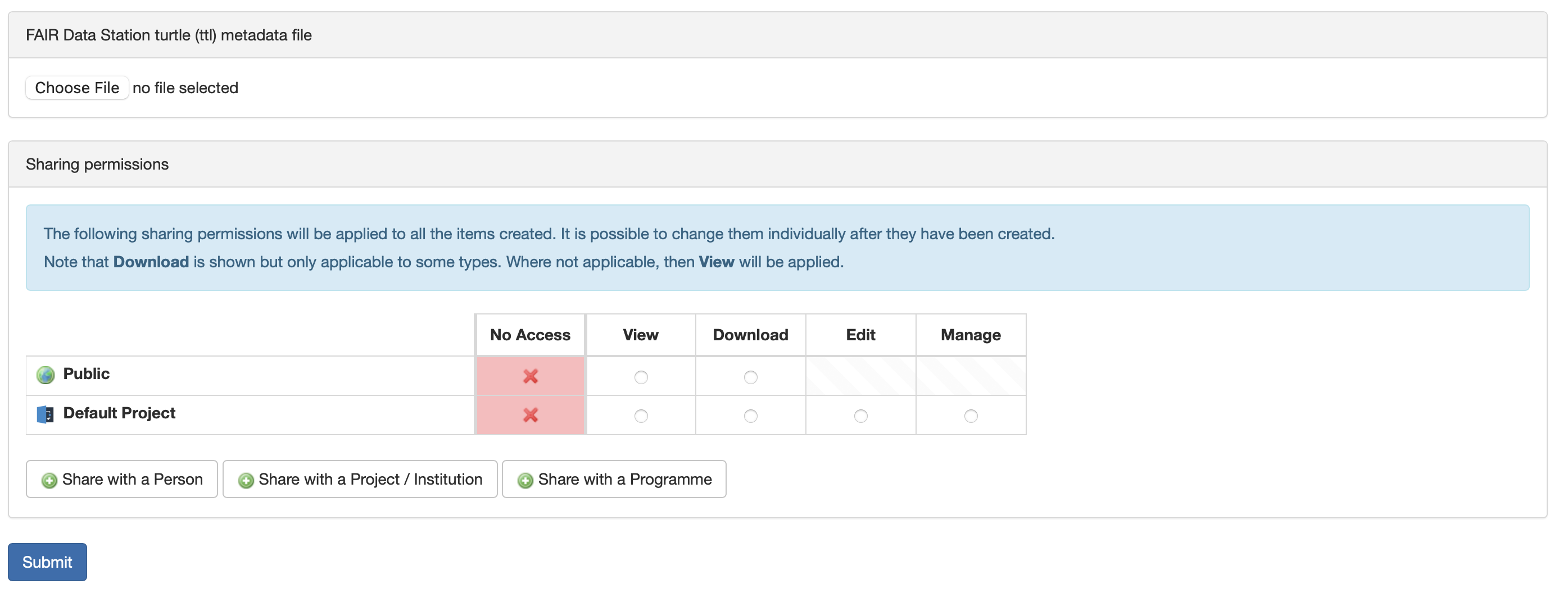Viewport: 1568px width, 593px height.
Task: Click the Public globe icon
Action: click(46, 375)
